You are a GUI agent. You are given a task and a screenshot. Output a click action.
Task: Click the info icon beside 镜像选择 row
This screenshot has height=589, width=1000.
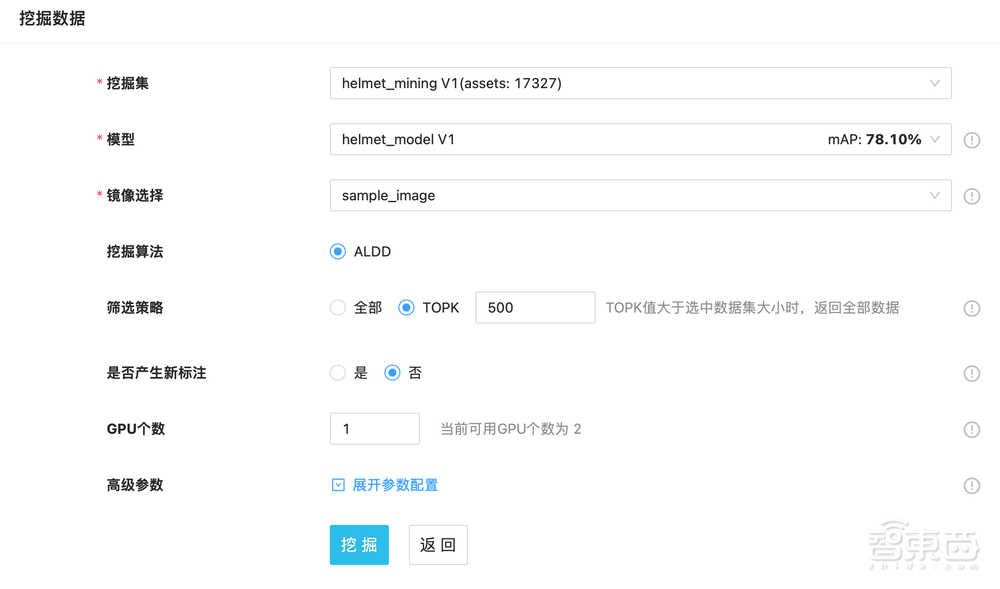[971, 196]
